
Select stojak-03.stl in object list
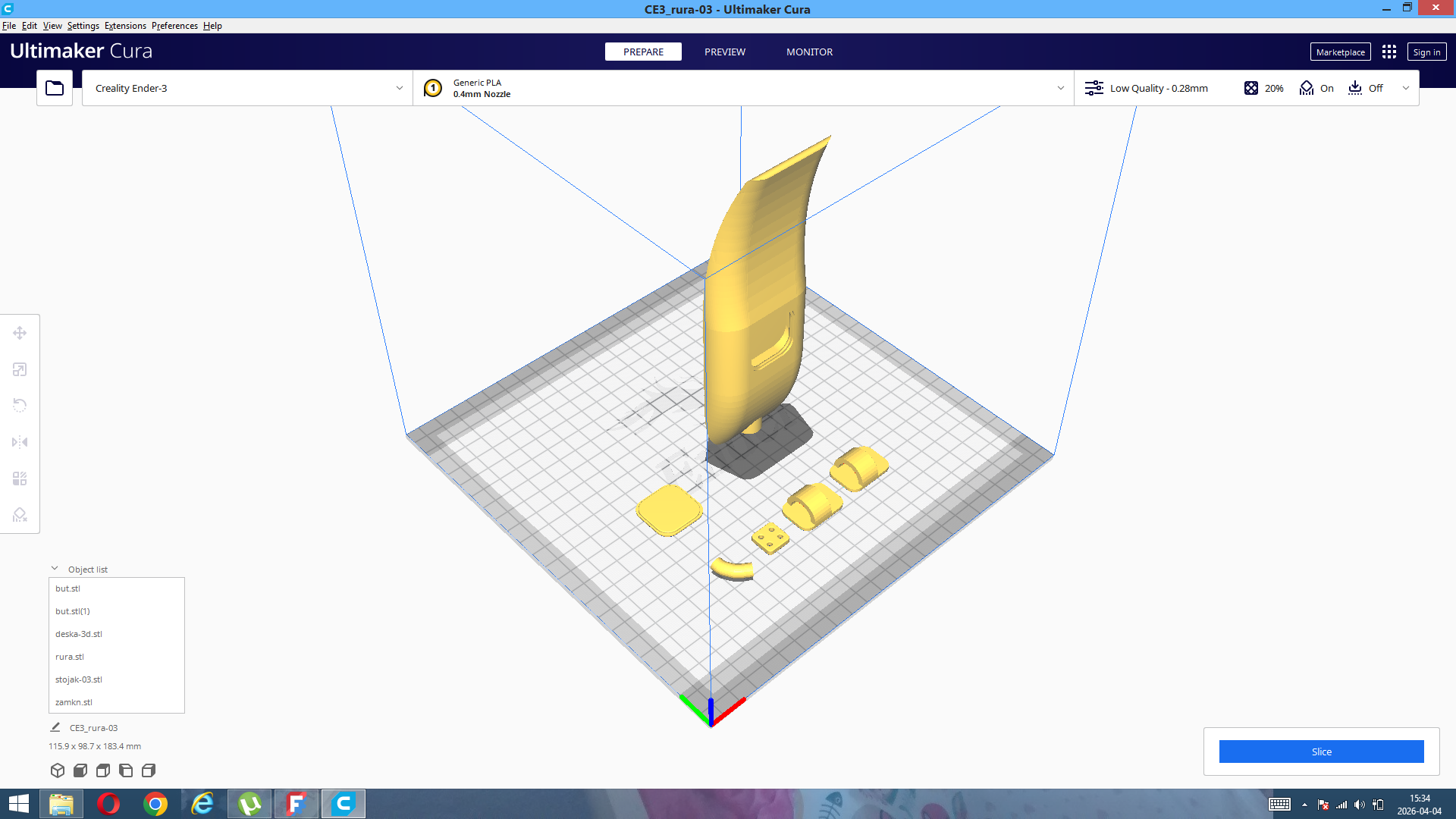117,679
